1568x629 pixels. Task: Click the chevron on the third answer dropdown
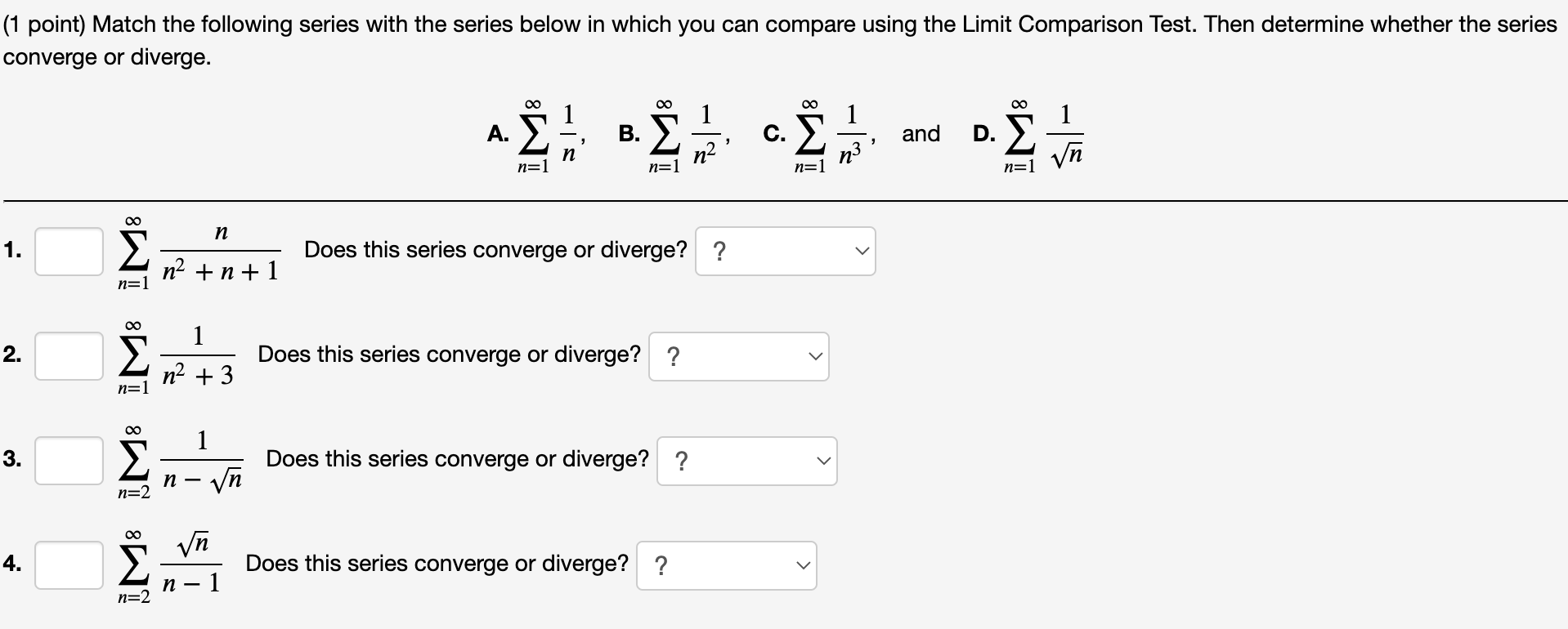[x=822, y=460]
